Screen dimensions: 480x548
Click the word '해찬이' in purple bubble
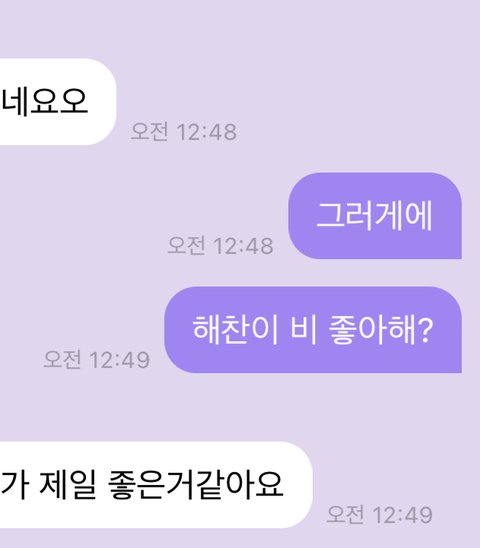pyautogui.click(x=235, y=330)
